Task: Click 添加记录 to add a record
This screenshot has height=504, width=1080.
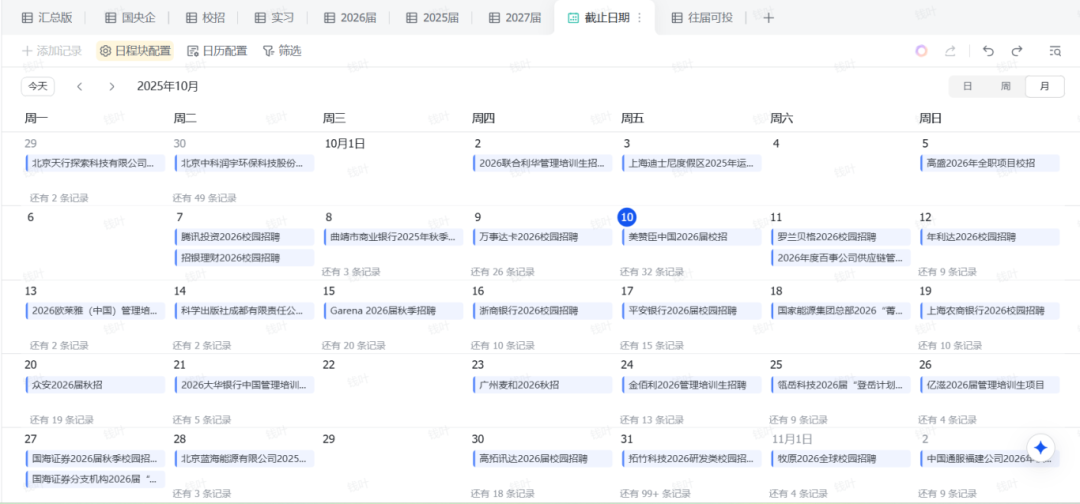Action: [52, 50]
